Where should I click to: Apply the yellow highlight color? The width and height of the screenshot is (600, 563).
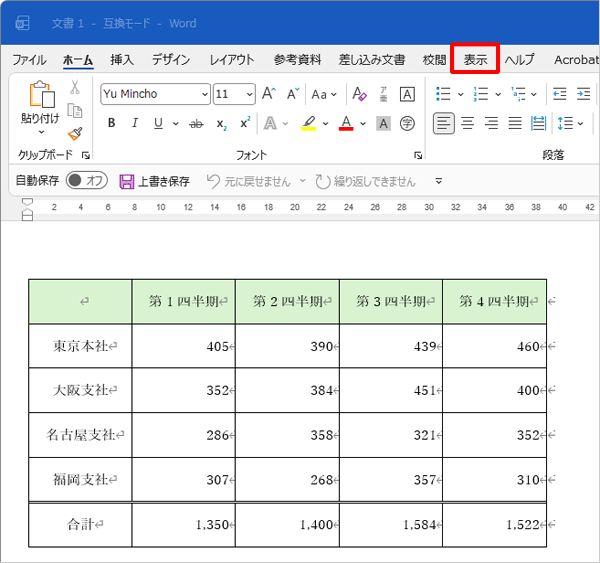(309, 123)
